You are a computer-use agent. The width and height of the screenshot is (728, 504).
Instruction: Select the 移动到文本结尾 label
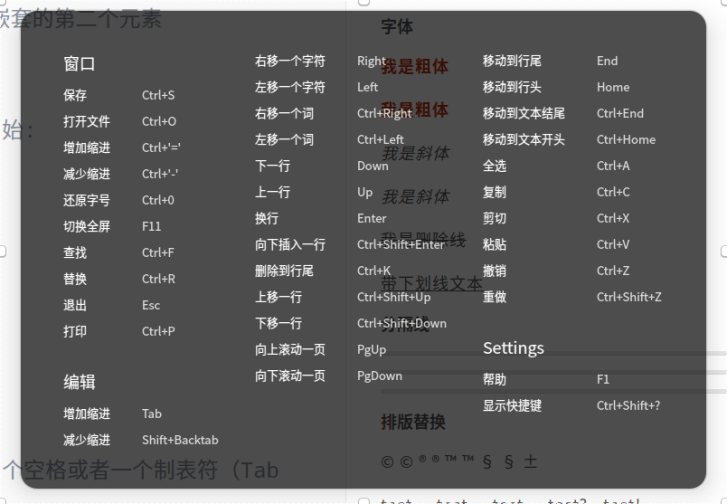(524, 113)
